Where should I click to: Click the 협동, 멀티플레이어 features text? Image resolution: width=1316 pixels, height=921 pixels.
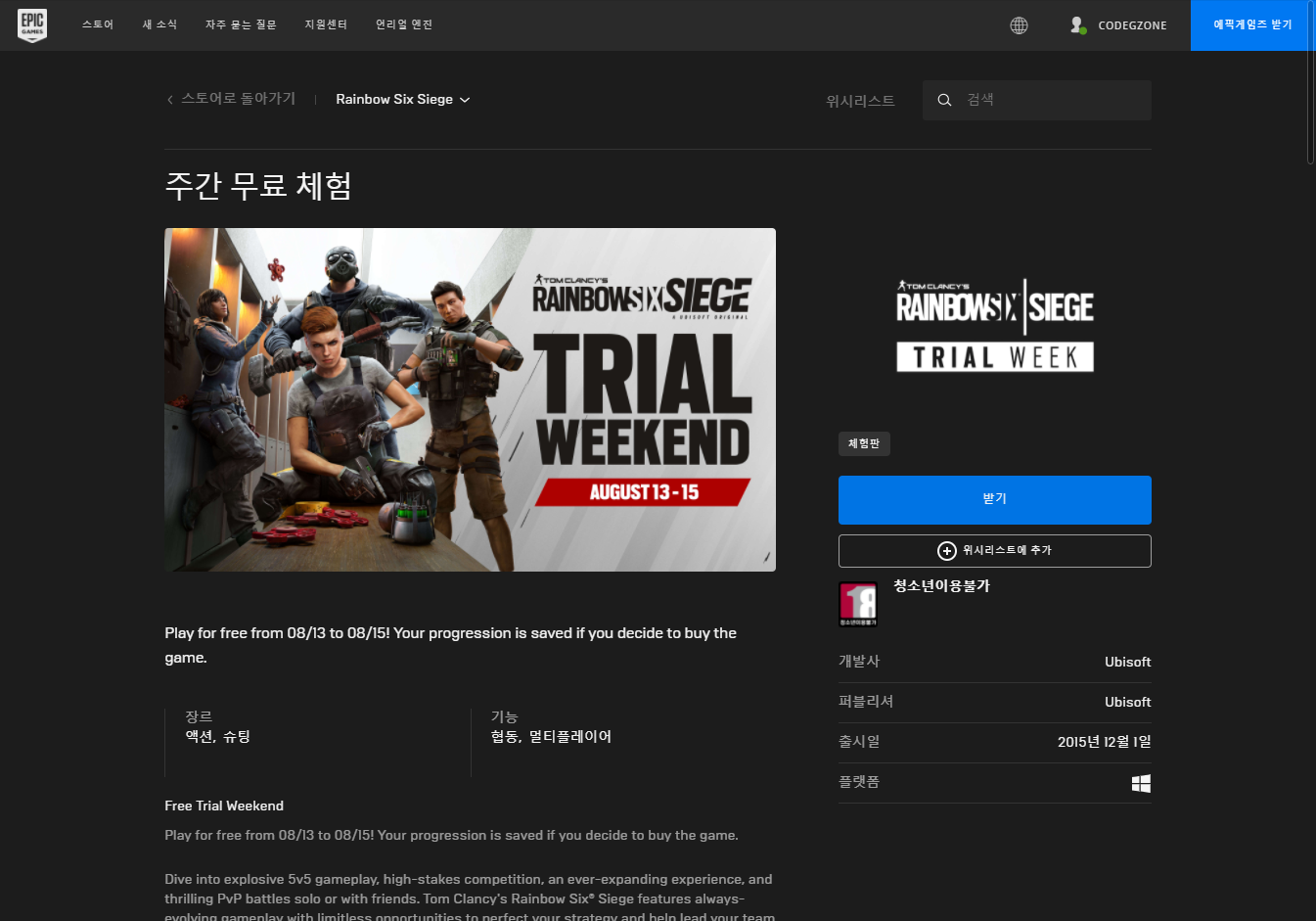[551, 737]
